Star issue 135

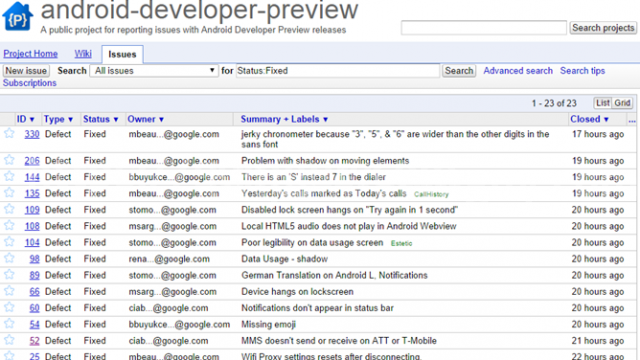9,193
